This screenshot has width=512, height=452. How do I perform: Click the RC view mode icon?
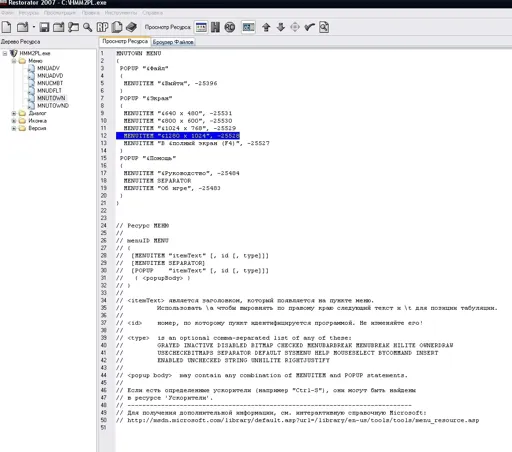(x=229, y=27)
